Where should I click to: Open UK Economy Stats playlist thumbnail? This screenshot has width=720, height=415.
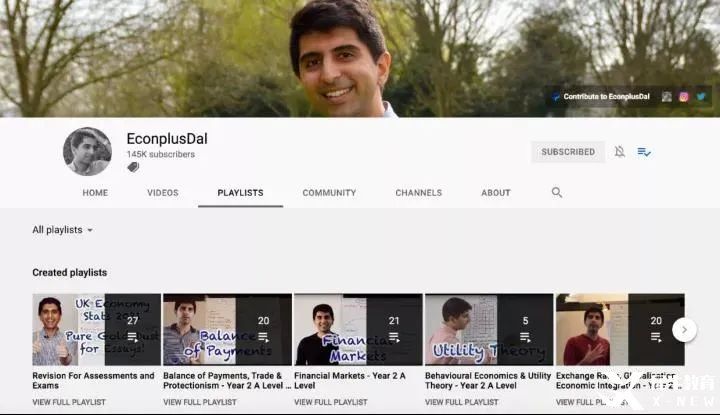pyautogui.click(x=96, y=330)
